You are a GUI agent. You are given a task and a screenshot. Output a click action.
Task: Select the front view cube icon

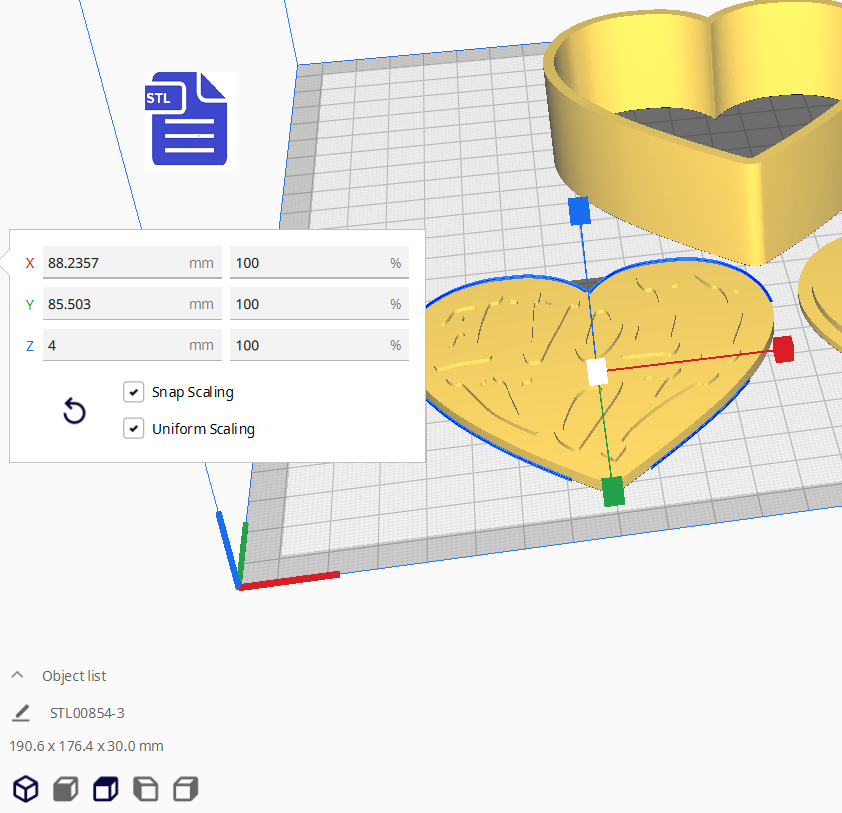point(65,789)
